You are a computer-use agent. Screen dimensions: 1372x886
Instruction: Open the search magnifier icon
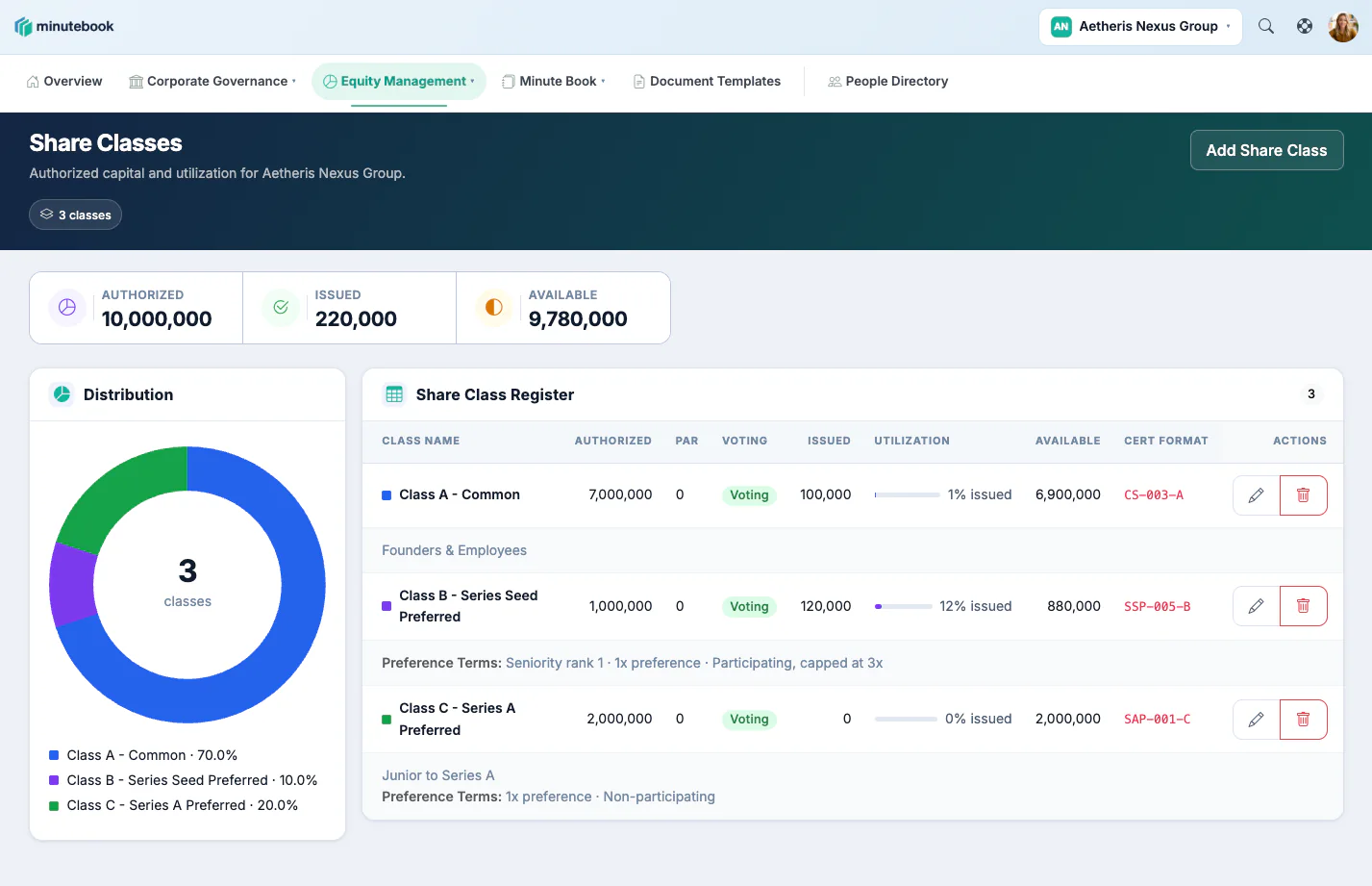tap(1266, 27)
